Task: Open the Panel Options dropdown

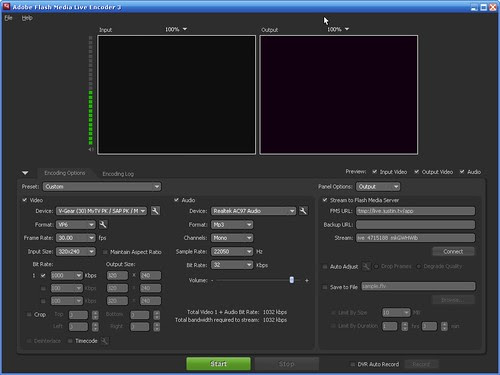Action: tap(378, 187)
